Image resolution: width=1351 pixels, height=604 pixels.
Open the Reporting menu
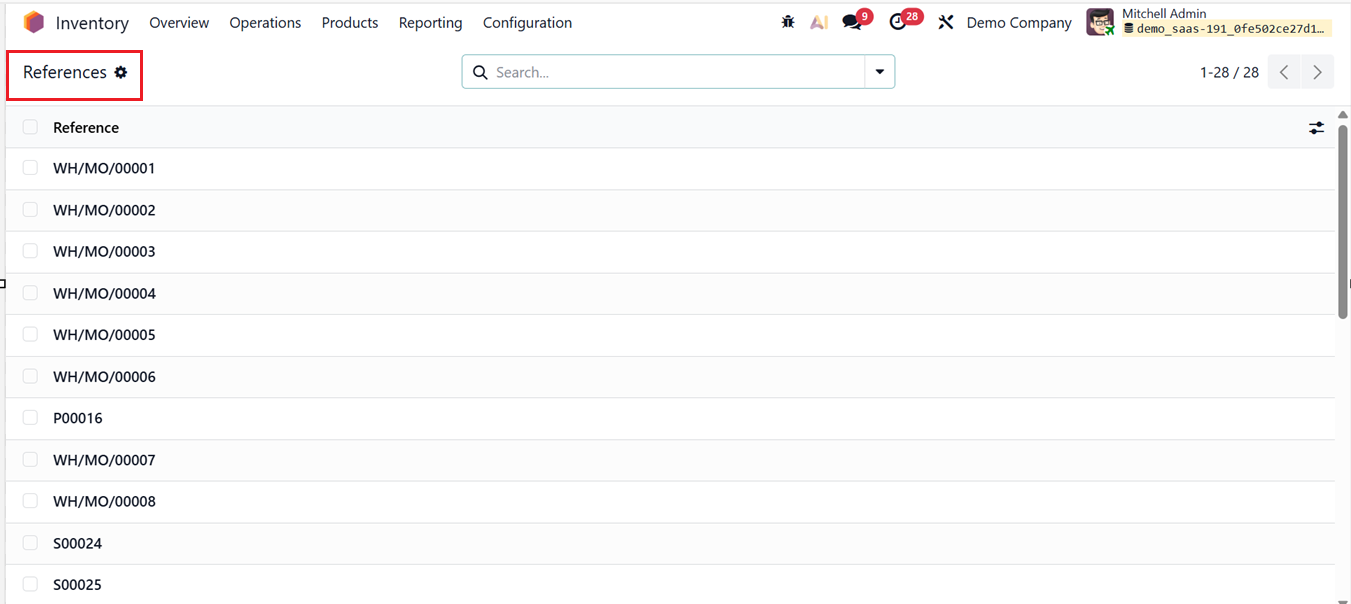[430, 22]
